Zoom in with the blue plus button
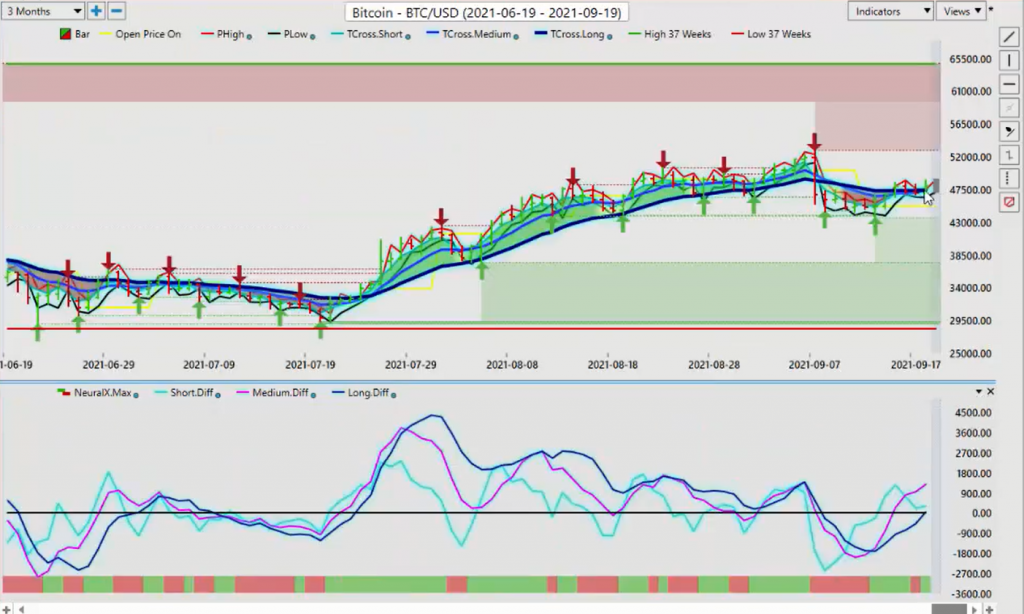This screenshot has height=614, width=1024. 96,11
